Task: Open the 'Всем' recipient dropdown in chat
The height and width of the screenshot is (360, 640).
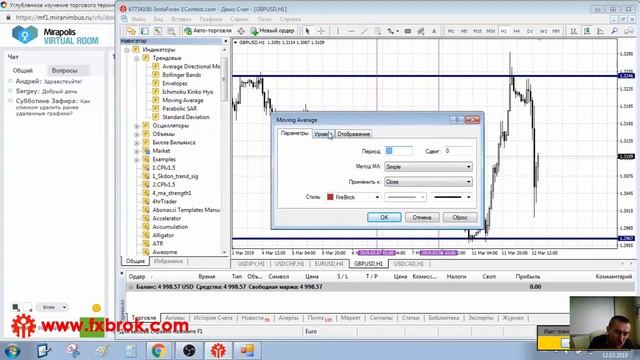Action: coord(52,307)
